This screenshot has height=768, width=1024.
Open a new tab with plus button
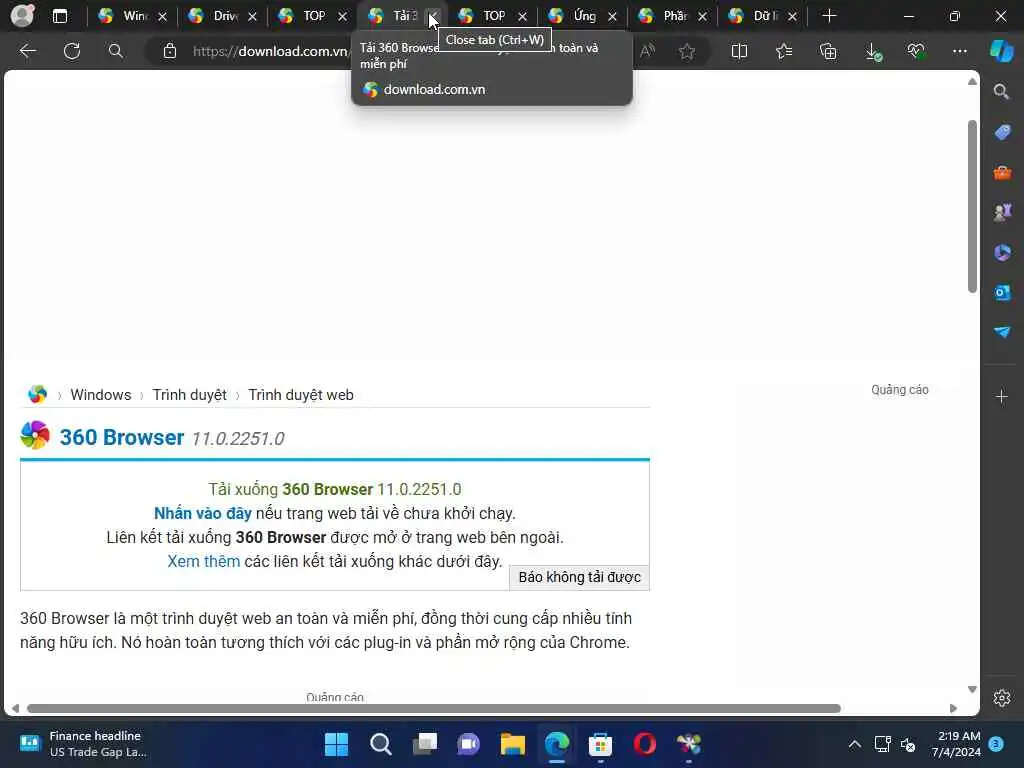[829, 16]
